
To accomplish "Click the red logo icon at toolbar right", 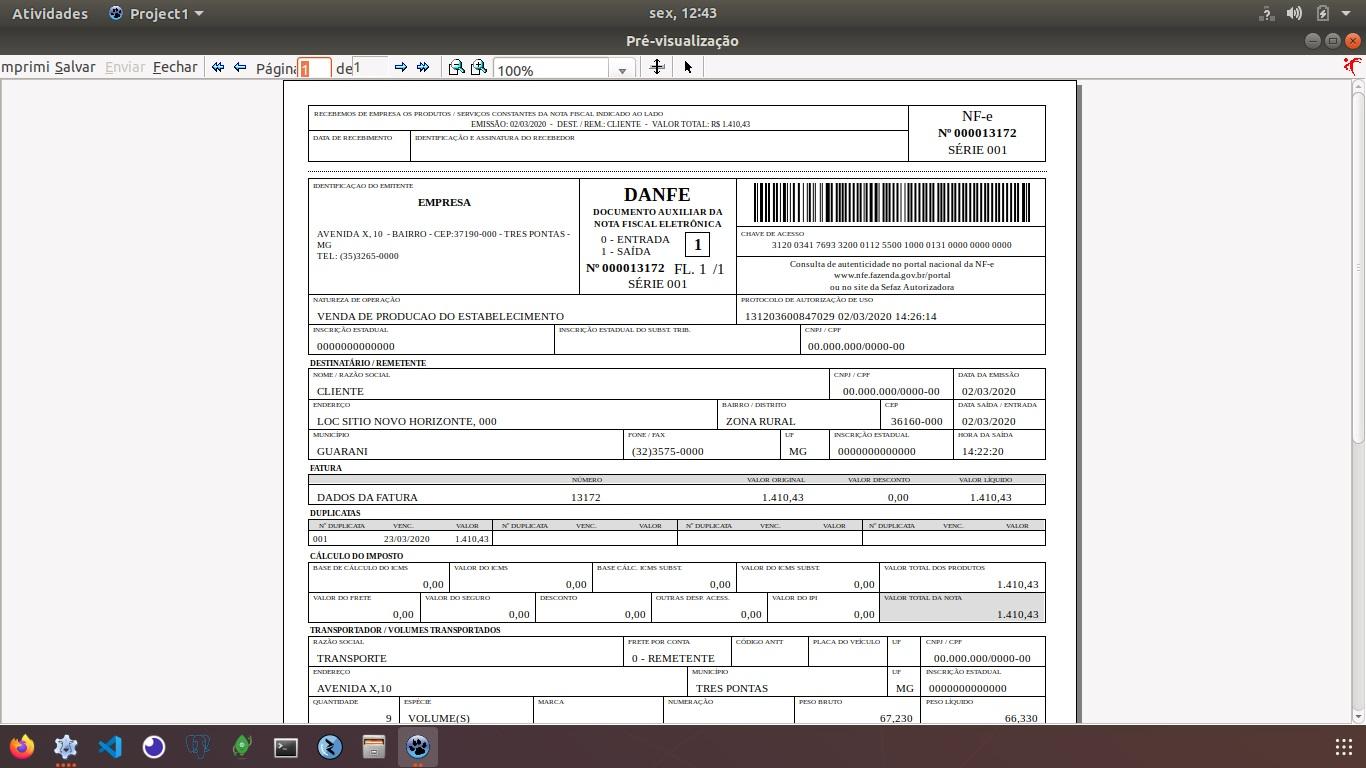I will [x=1352, y=66].
